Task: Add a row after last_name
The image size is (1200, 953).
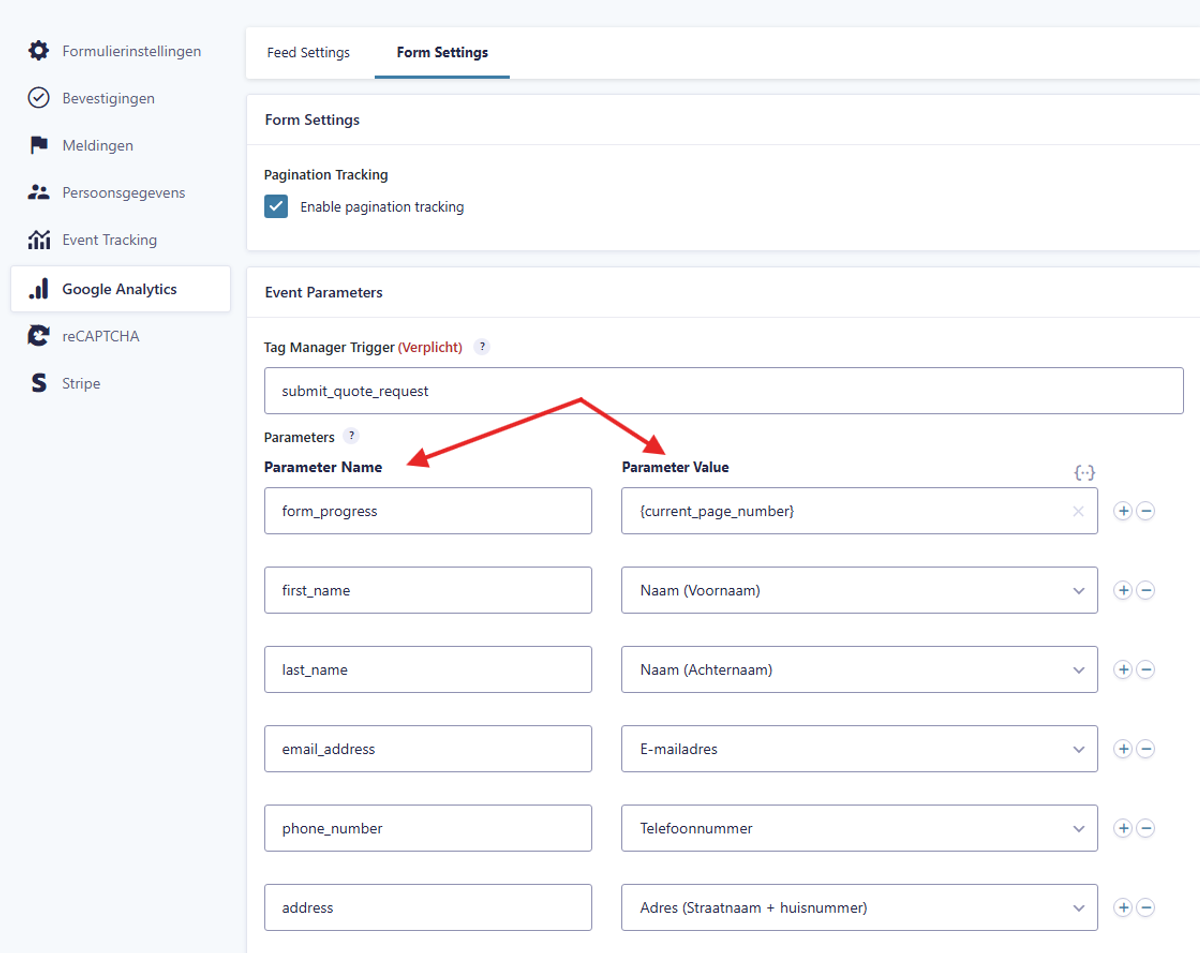Action: 1123,670
